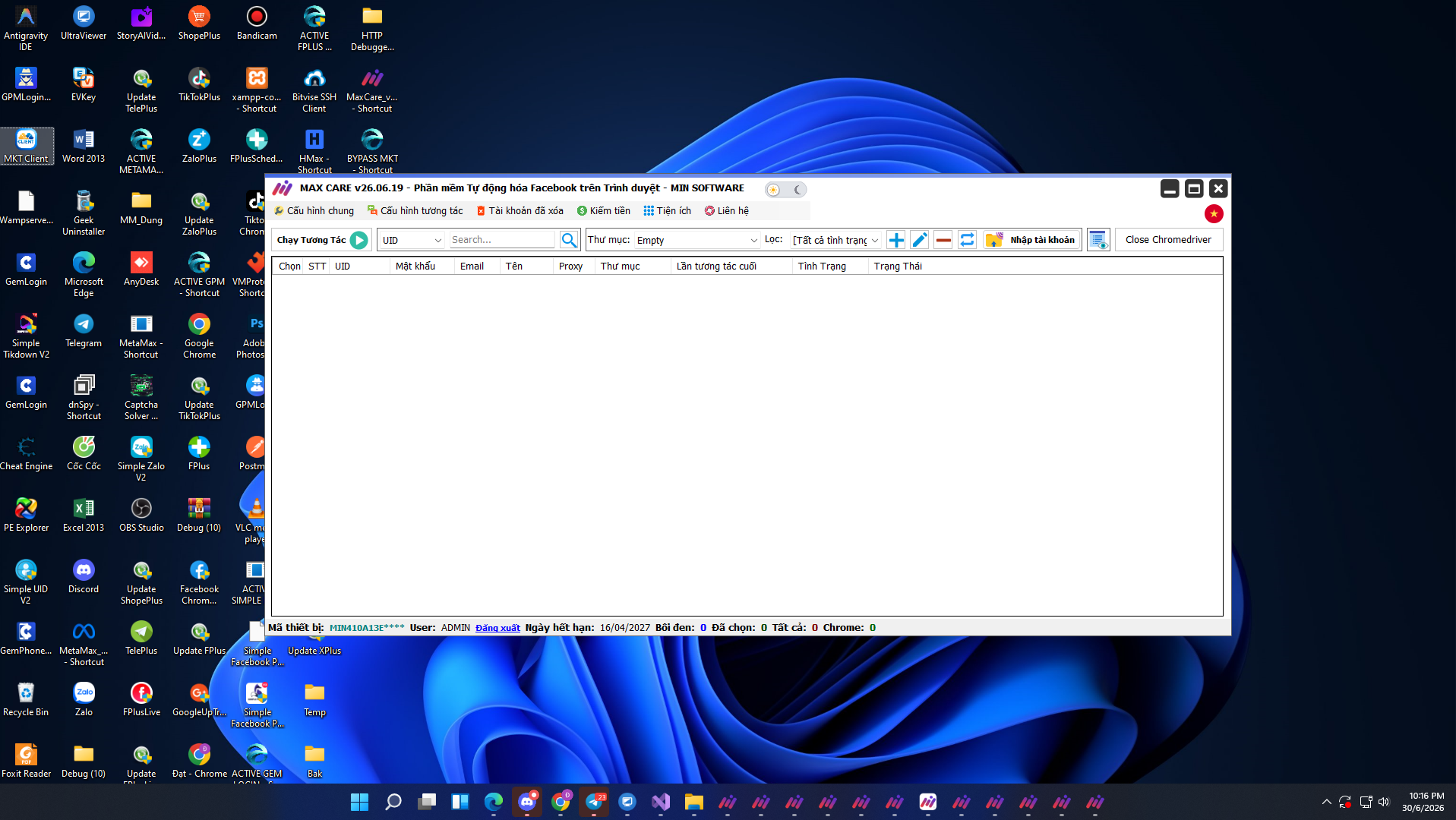Select the Discord desktop icon
This screenshot has height=820, width=1456.
click(x=84, y=576)
